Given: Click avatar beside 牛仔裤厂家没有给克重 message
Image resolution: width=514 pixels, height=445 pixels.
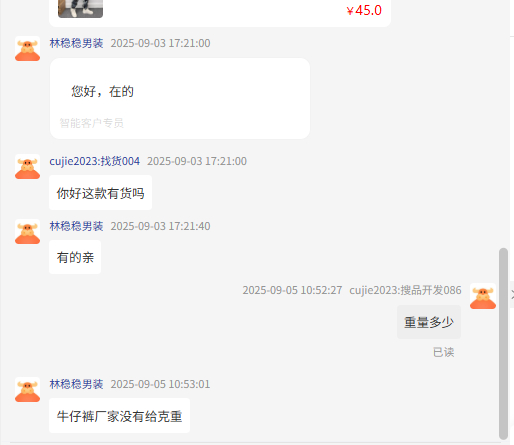Looking at the screenshot, I should pos(27,390).
